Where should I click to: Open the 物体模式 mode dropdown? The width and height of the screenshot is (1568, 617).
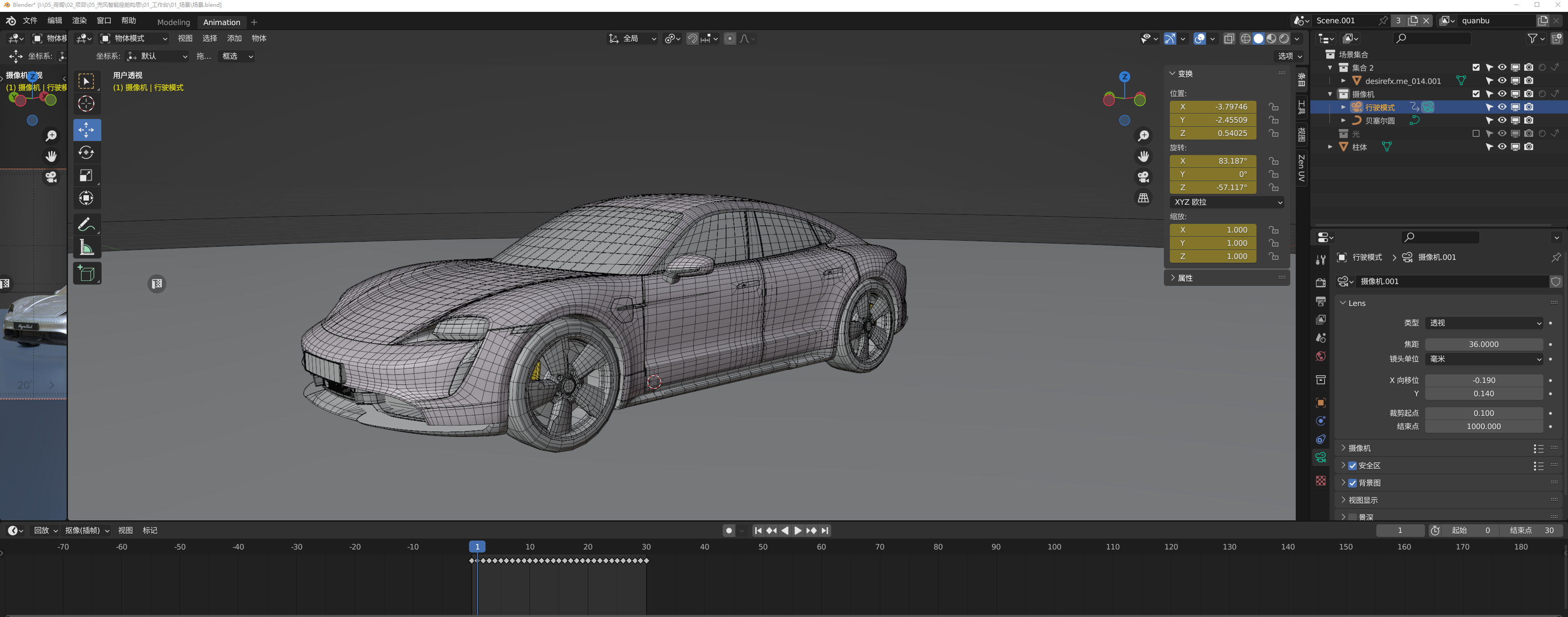(x=134, y=38)
